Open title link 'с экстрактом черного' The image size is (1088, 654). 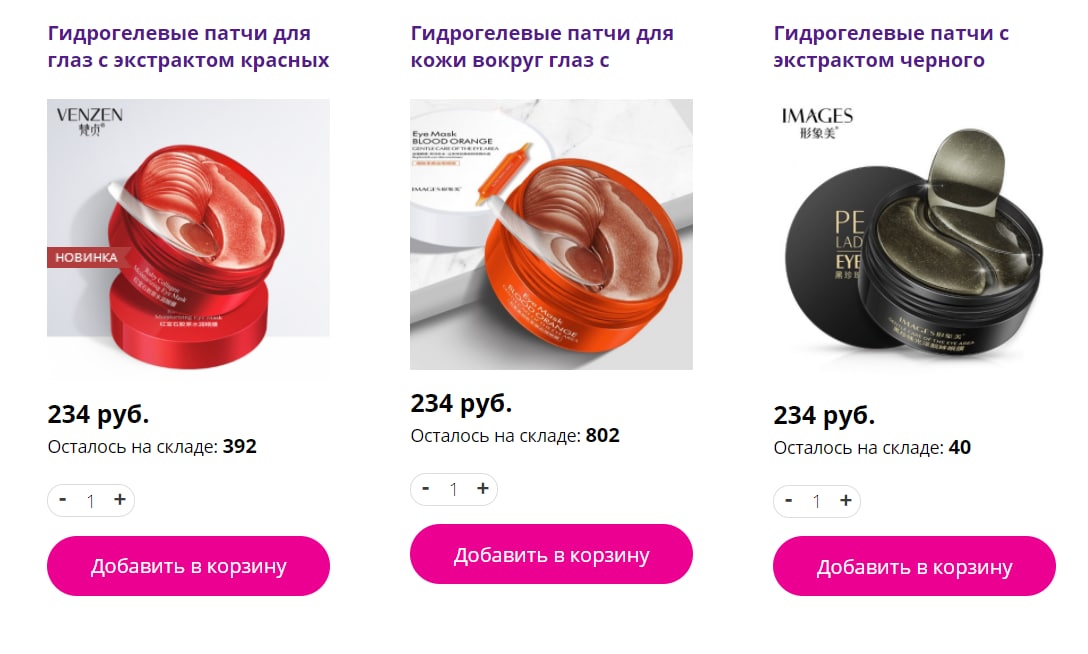(892, 46)
